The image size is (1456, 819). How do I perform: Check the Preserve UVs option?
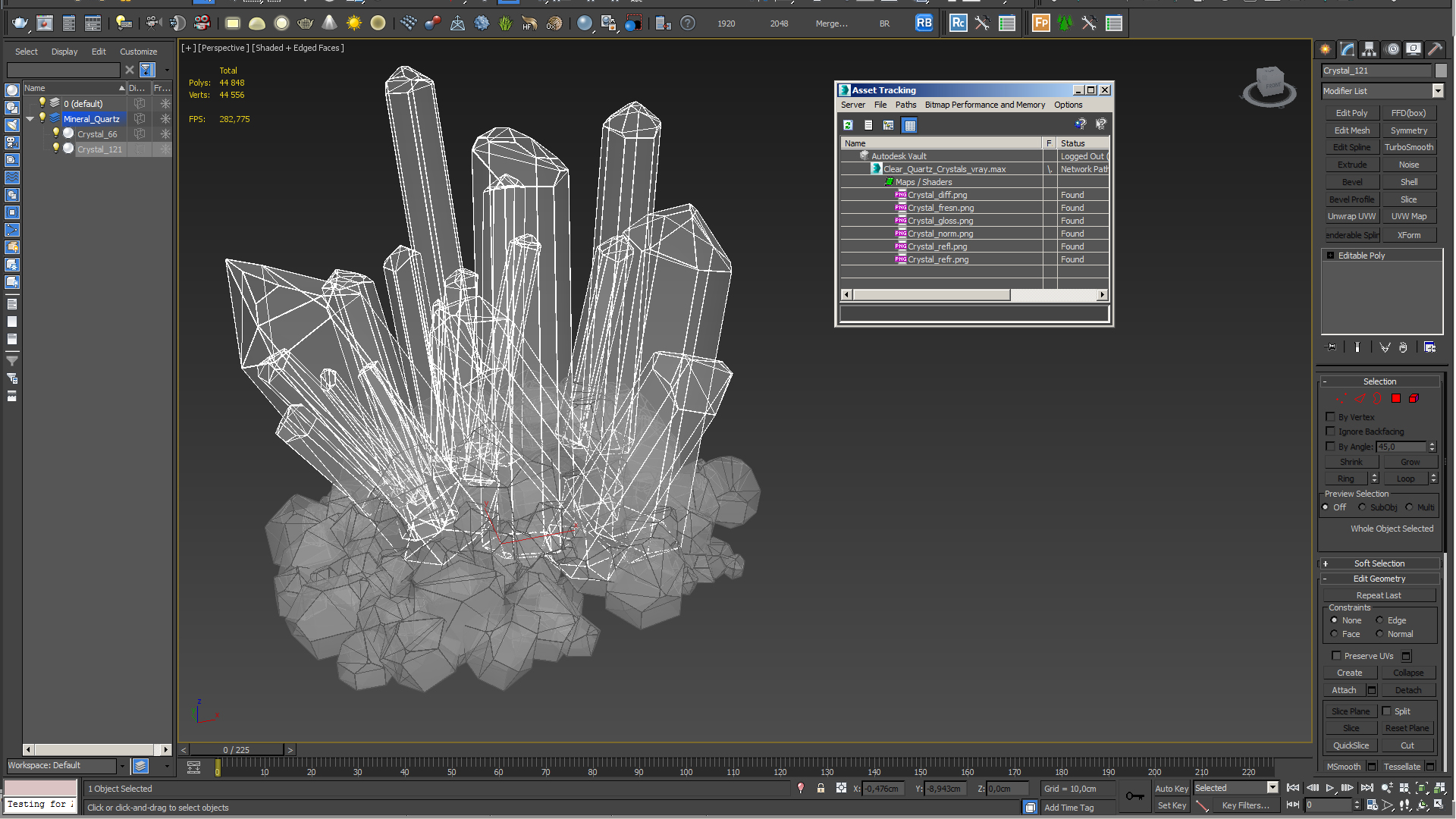point(1336,656)
